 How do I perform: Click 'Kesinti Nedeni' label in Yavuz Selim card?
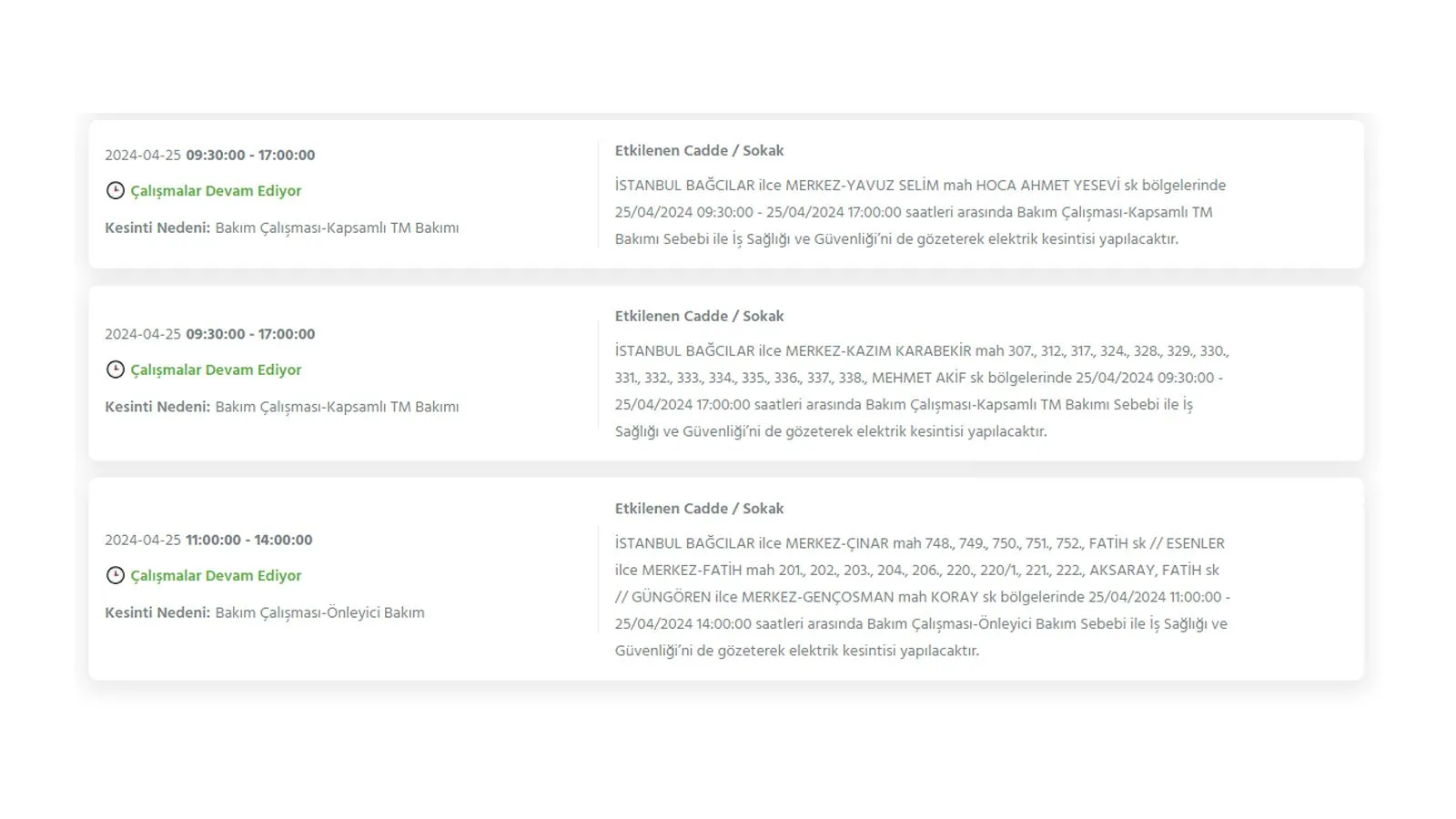click(x=157, y=228)
